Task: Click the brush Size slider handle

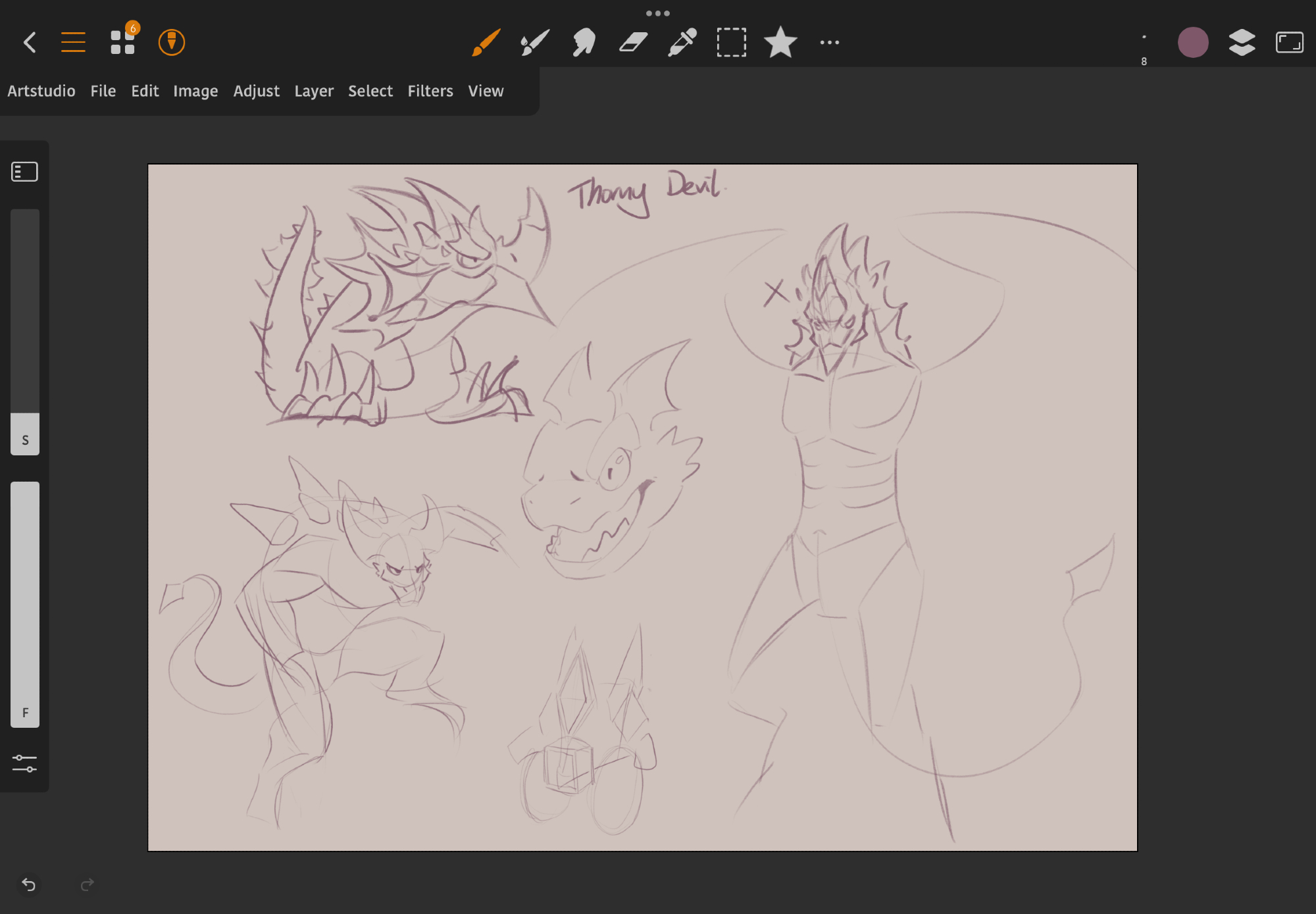Action: coord(25,434)
